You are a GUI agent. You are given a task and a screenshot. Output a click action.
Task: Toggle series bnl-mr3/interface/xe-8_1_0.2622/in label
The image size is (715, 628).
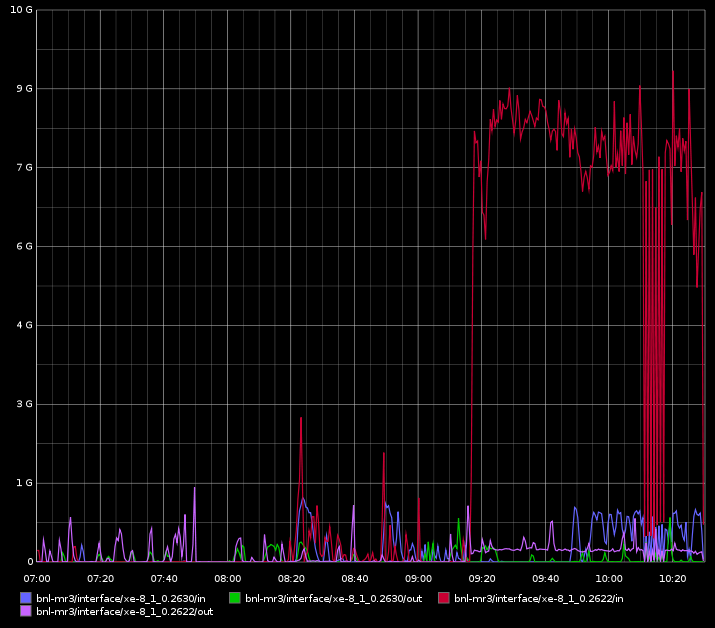[x=538, y=598]
